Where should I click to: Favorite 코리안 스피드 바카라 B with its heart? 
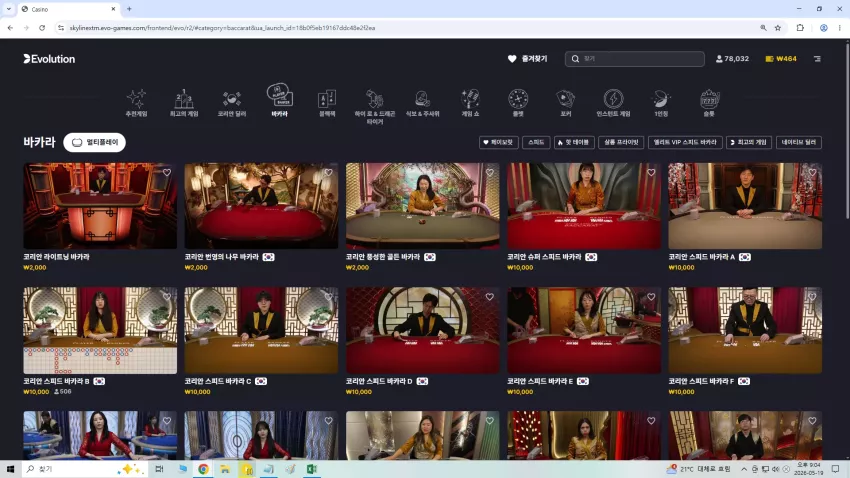tap(167, 297)
